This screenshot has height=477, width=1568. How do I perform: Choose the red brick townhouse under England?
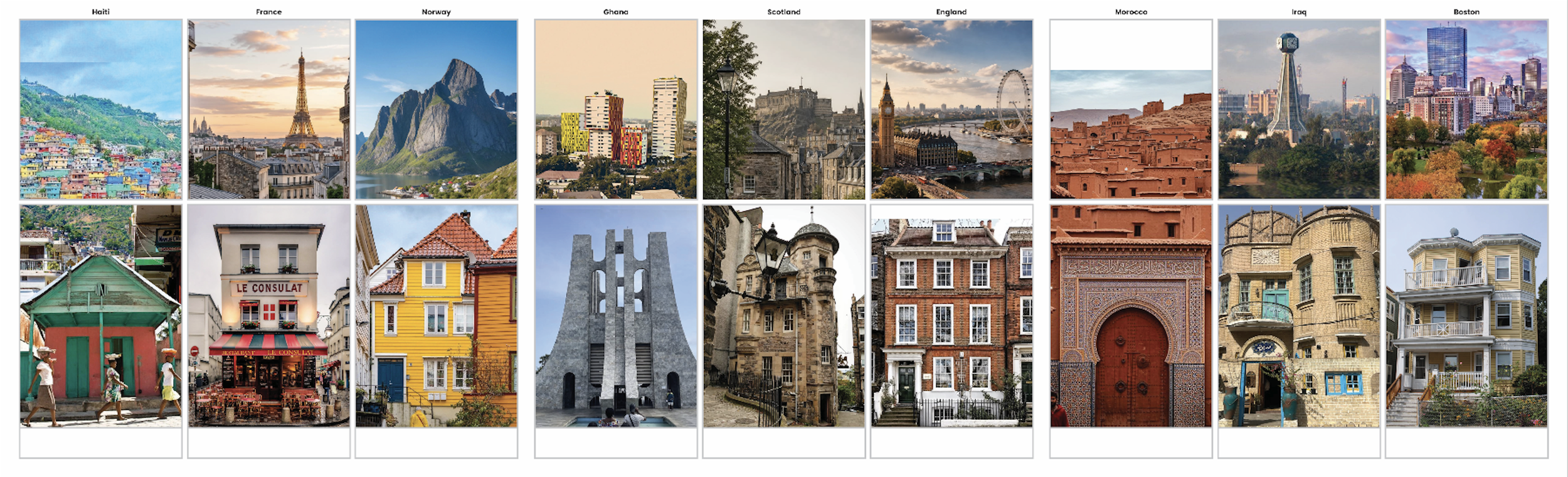[951, 323]
